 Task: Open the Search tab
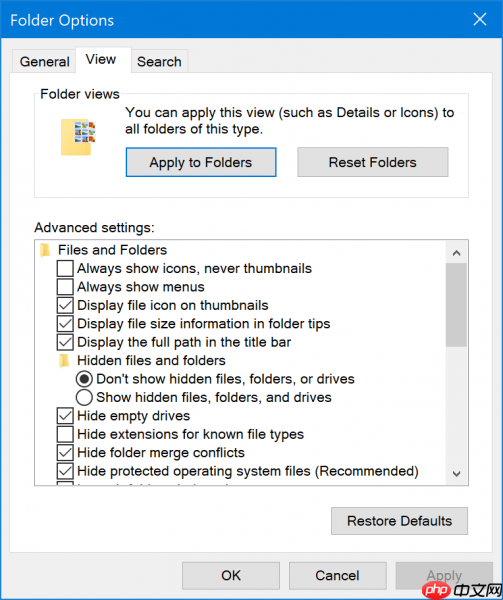pyautogui.click(x=159, y=61)
